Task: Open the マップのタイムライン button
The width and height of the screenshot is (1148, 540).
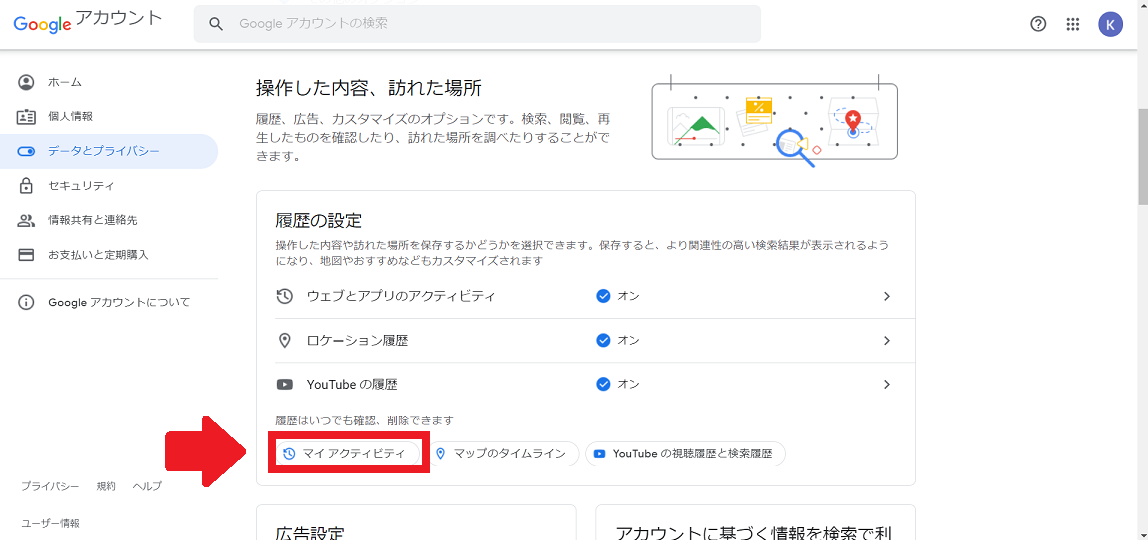Action: (504, 454)
